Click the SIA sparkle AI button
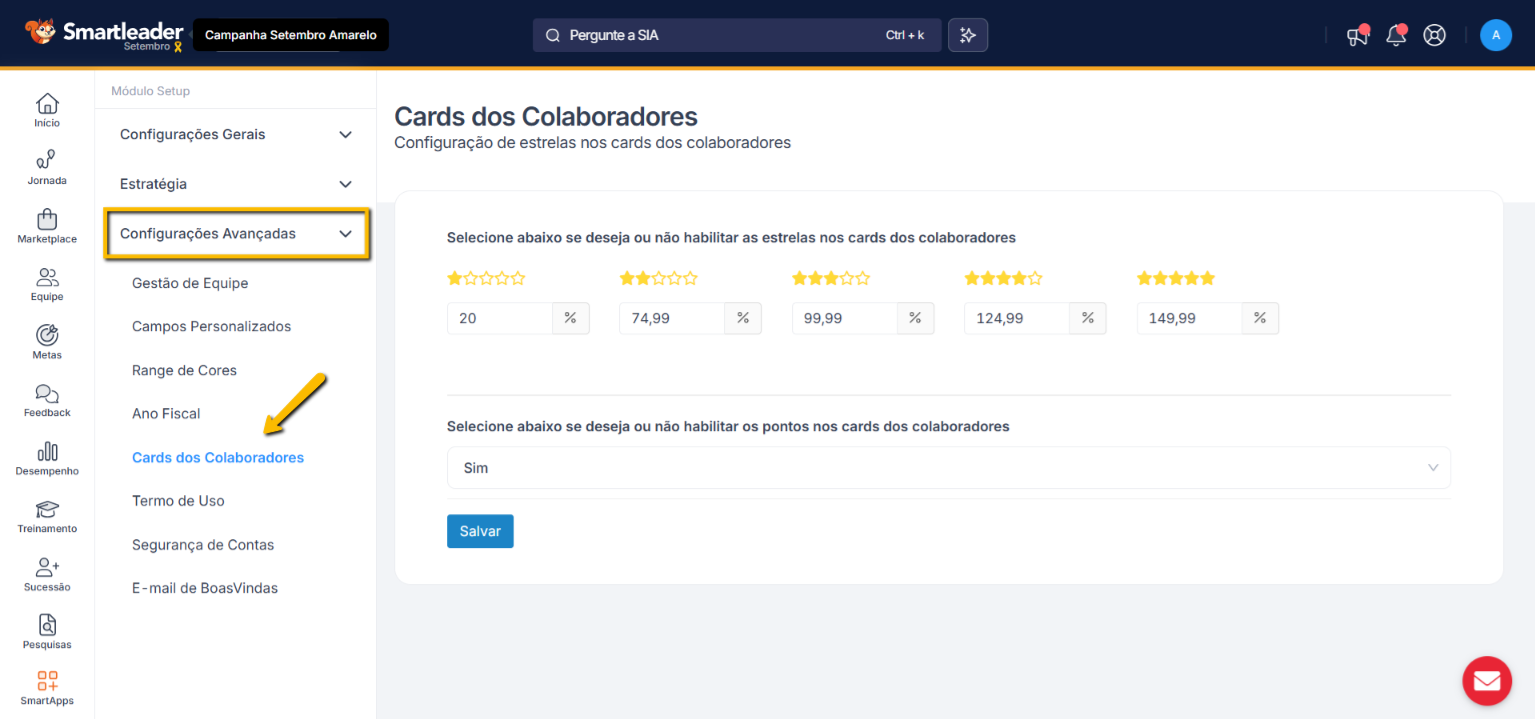The width and height of the screenshot is (1535, 719). coord(967,35)
